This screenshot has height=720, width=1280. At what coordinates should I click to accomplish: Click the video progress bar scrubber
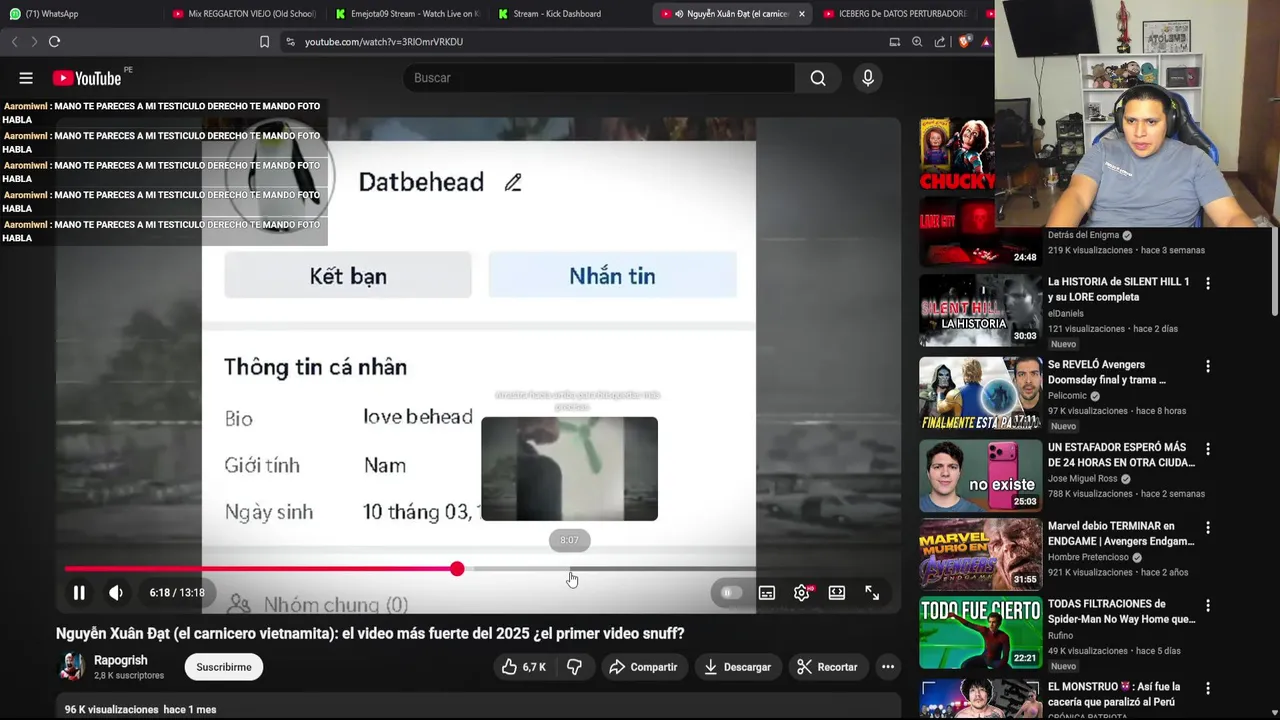(x=457, y=569)
